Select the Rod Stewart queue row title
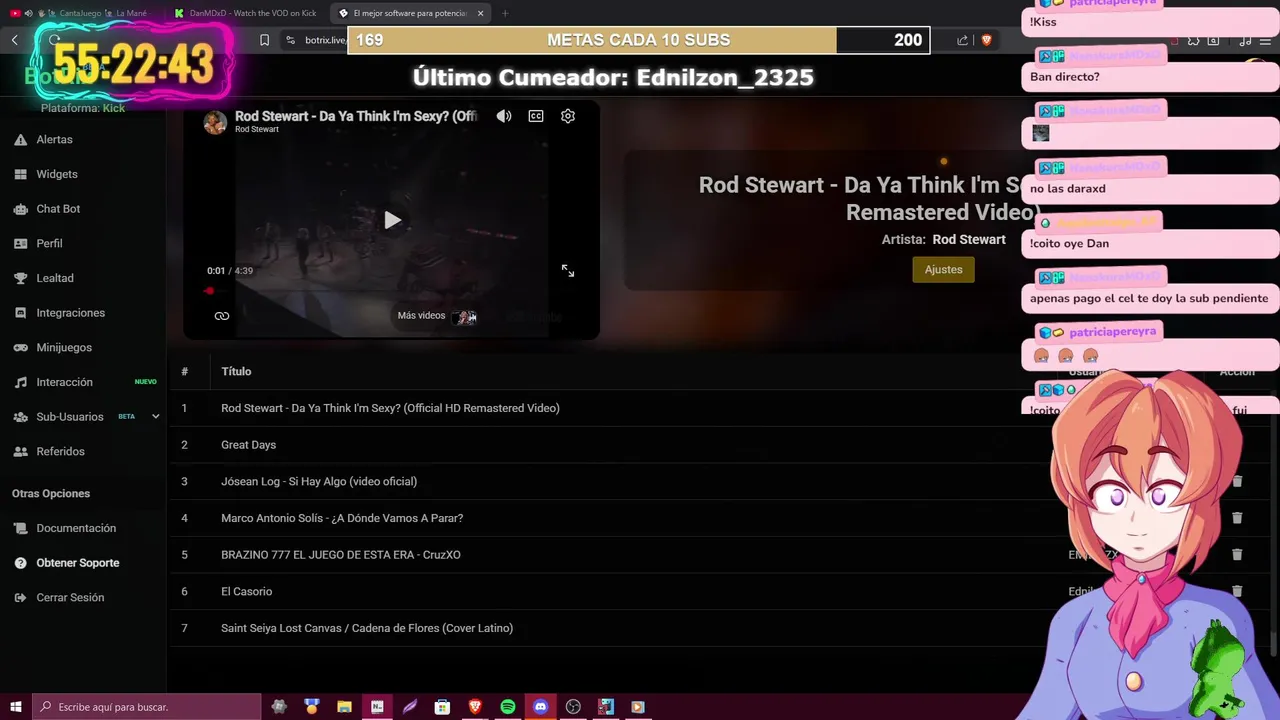The height and width of the screenshot is (720, 1280). [x=390, y=408]
